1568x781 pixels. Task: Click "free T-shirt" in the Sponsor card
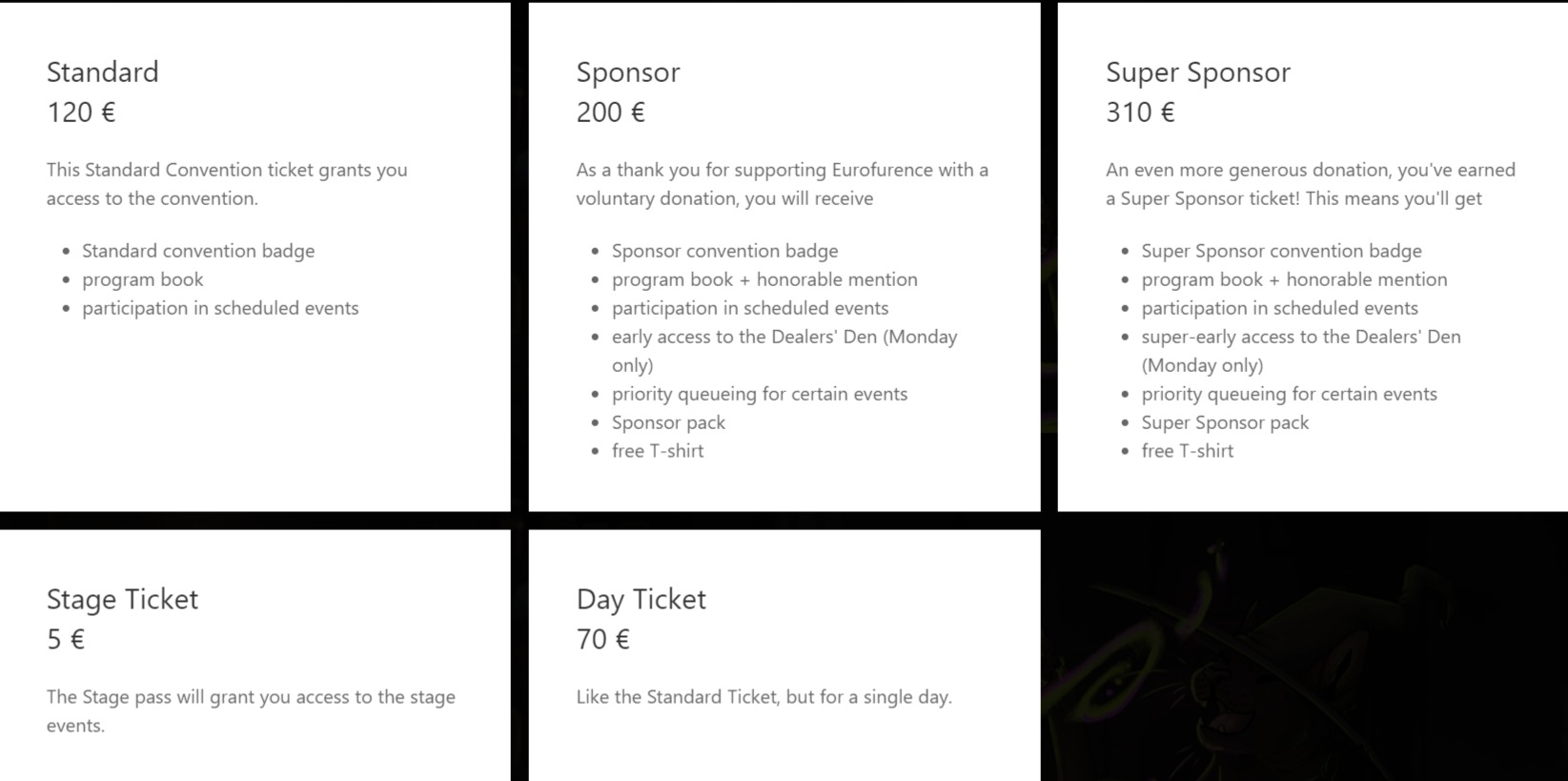click(658, 451)
